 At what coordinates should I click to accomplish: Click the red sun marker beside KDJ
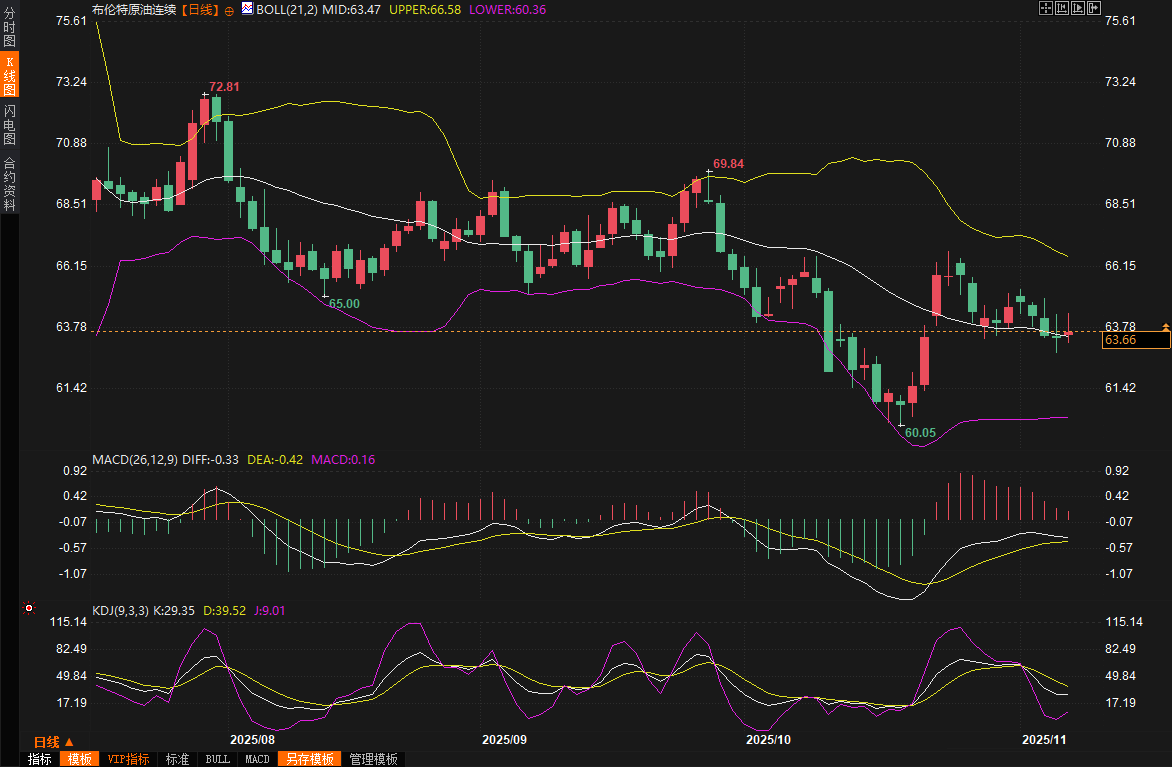coord(28,608)
